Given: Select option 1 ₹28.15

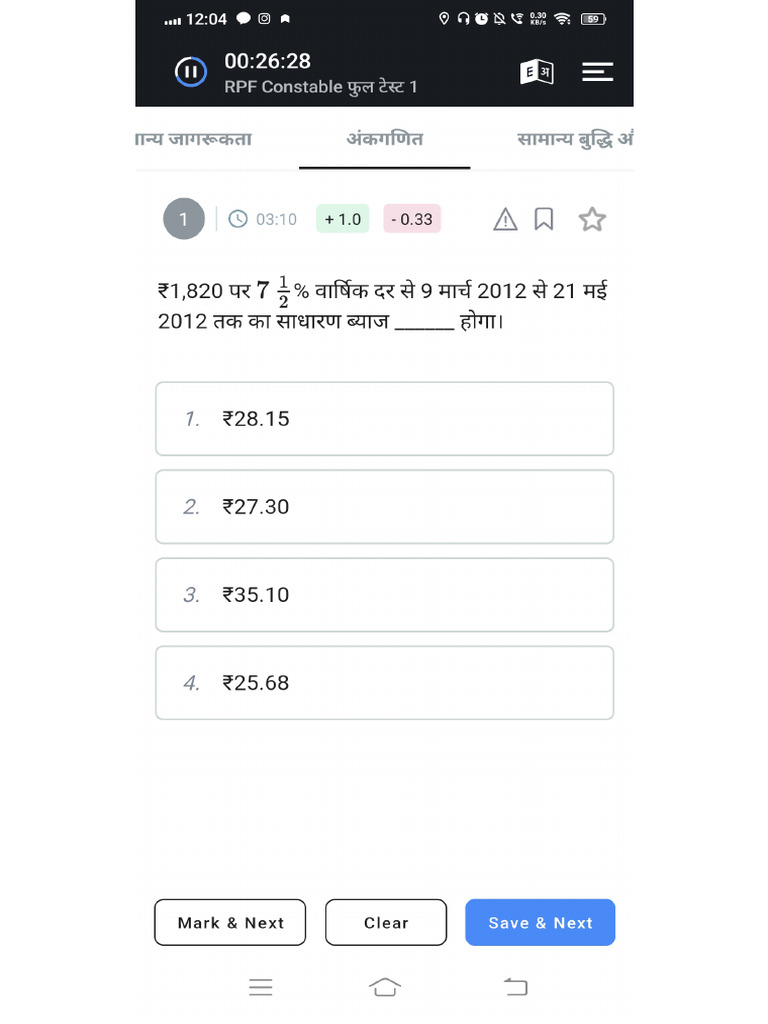Looking at the screenshot, I should click(x=384, y=419).
